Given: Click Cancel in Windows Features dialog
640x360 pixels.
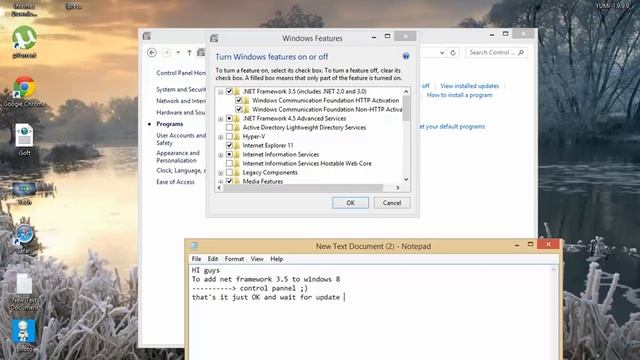Looking at the screenshot, I should coord(392,203).
